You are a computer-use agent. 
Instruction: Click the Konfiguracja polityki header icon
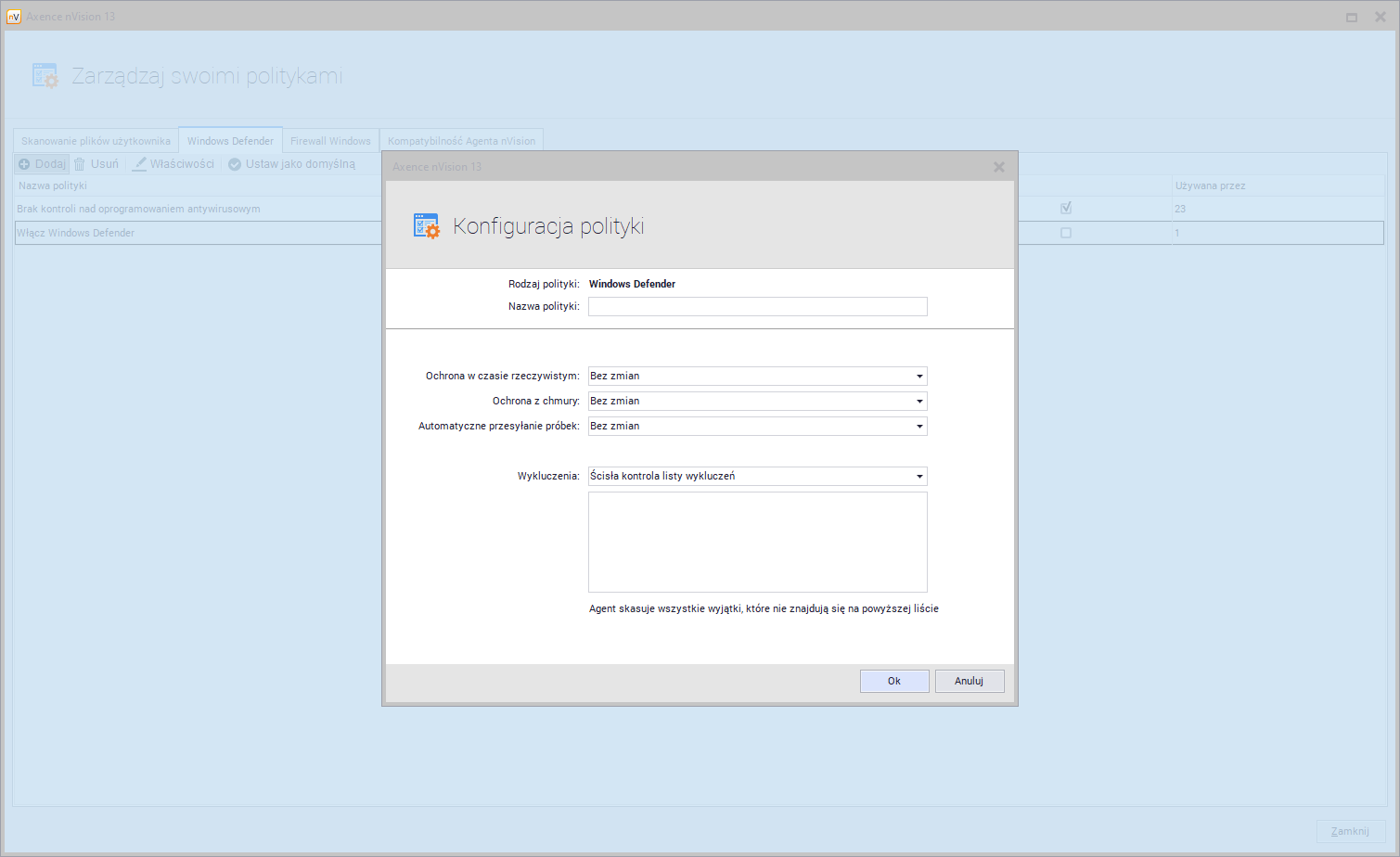(427, 226)
